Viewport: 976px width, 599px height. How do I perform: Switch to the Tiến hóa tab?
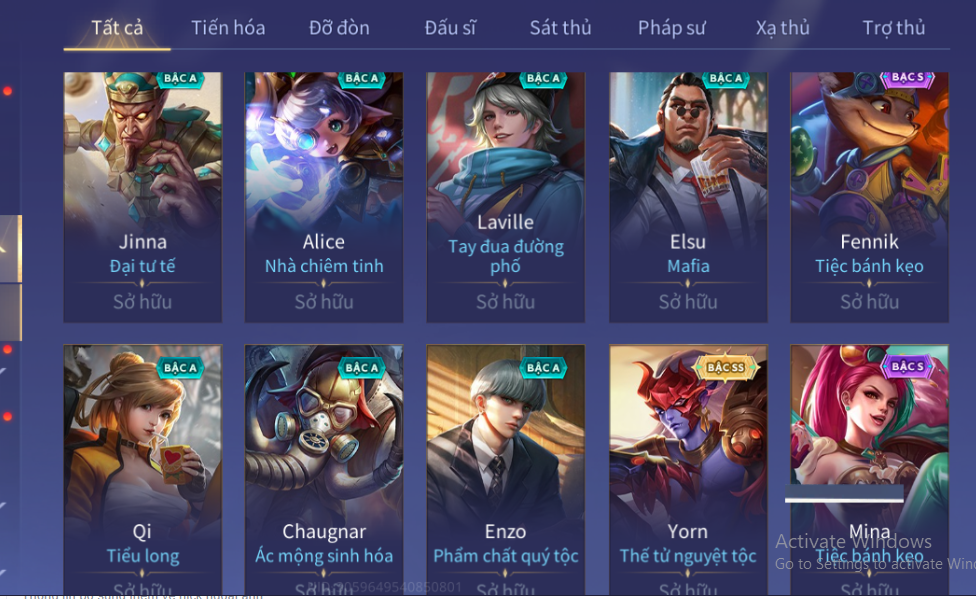pyautogui.click(x=228, y=28)
